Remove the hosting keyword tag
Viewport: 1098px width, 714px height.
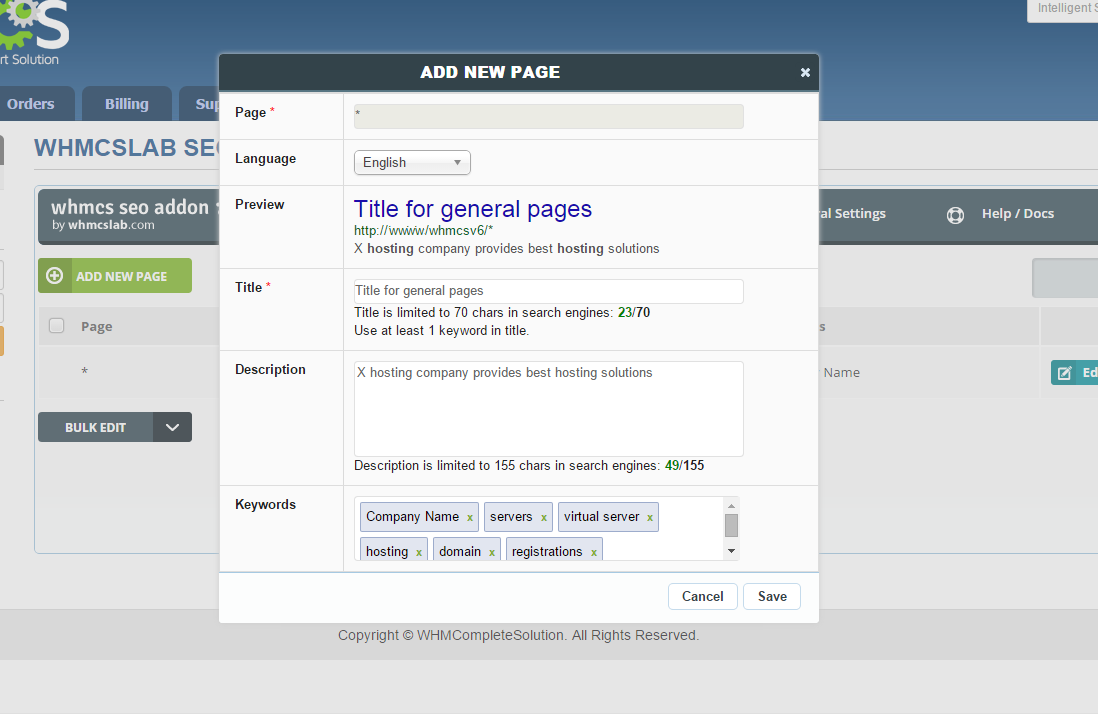[x=419, y=552]
